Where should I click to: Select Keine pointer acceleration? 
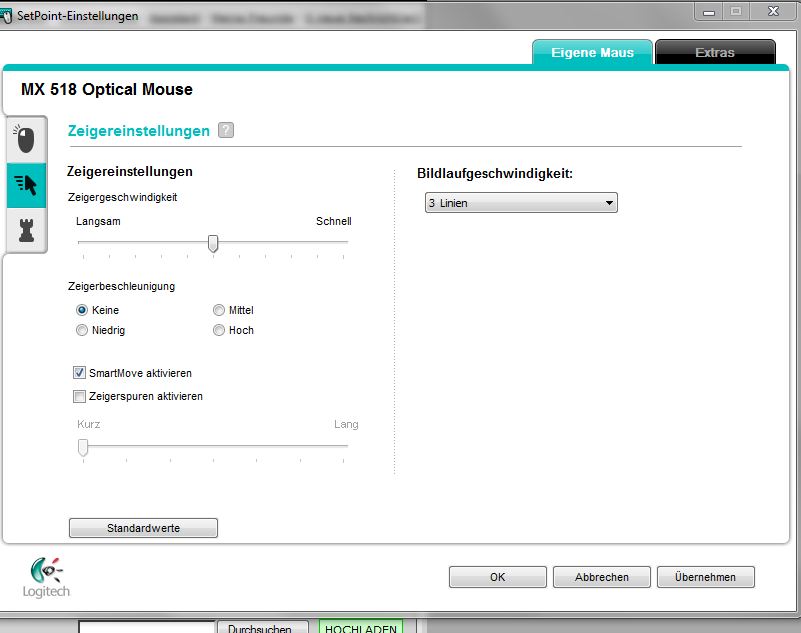coord(82,310)
